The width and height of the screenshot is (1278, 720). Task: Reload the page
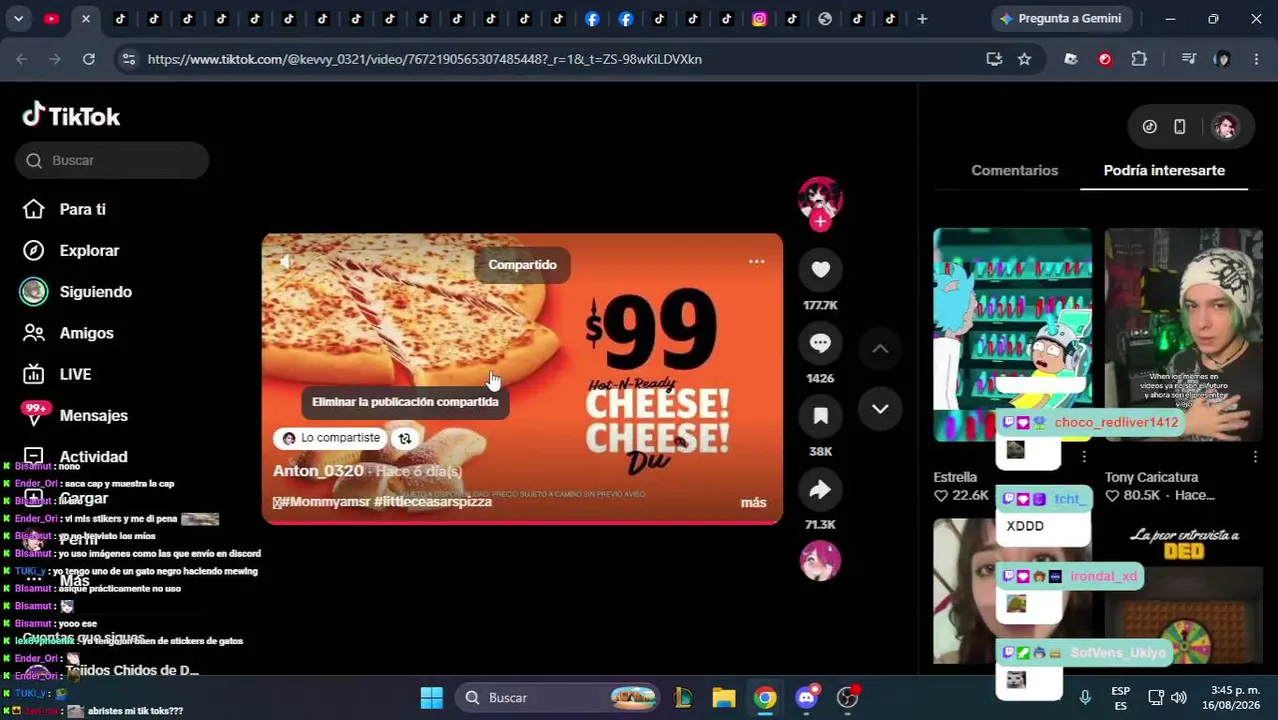tap(89, 59)
